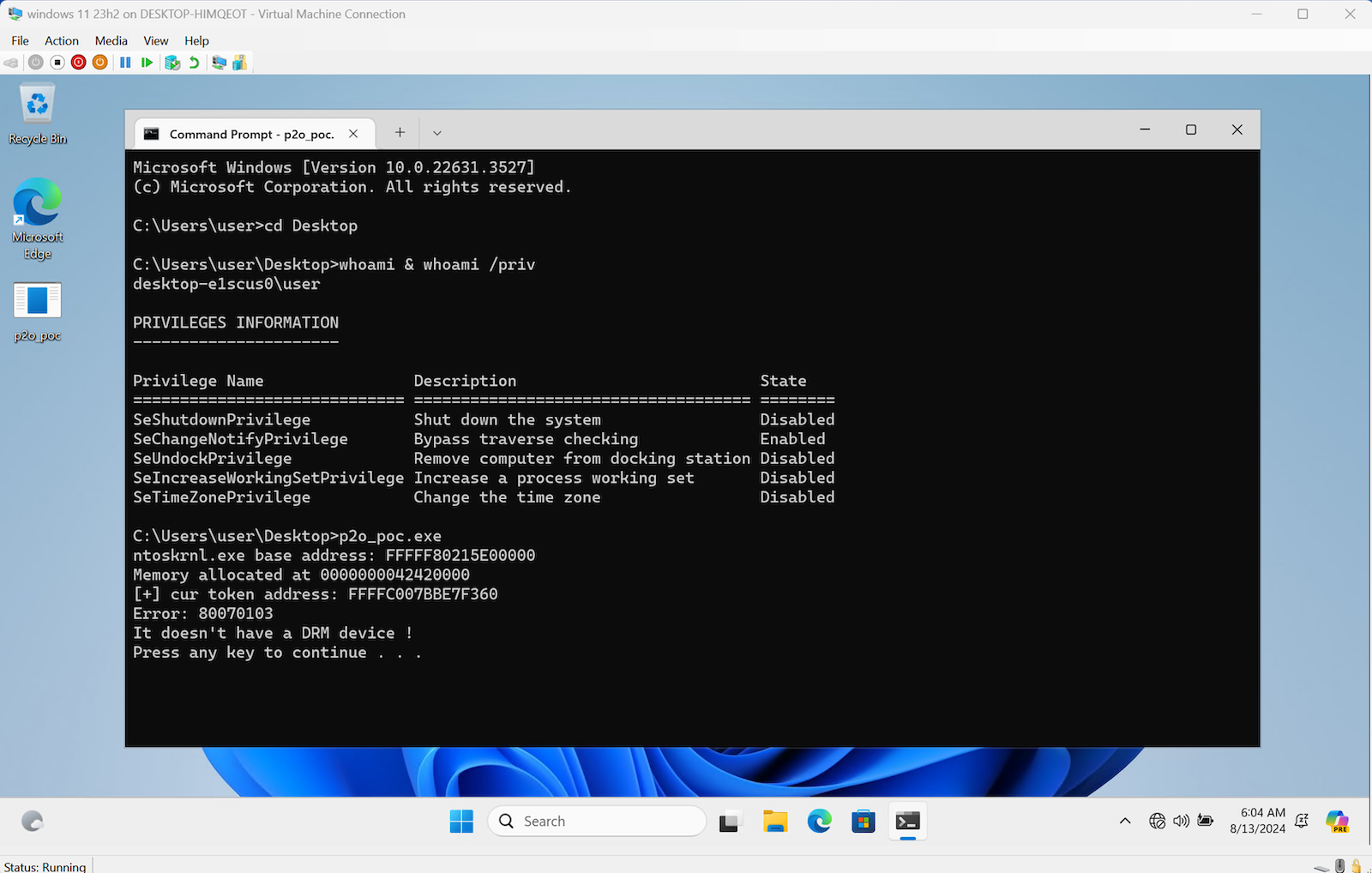Click the volume speaker tray icon
Viewport: 1372px width, 873px height.
[x=1182, y=822]
